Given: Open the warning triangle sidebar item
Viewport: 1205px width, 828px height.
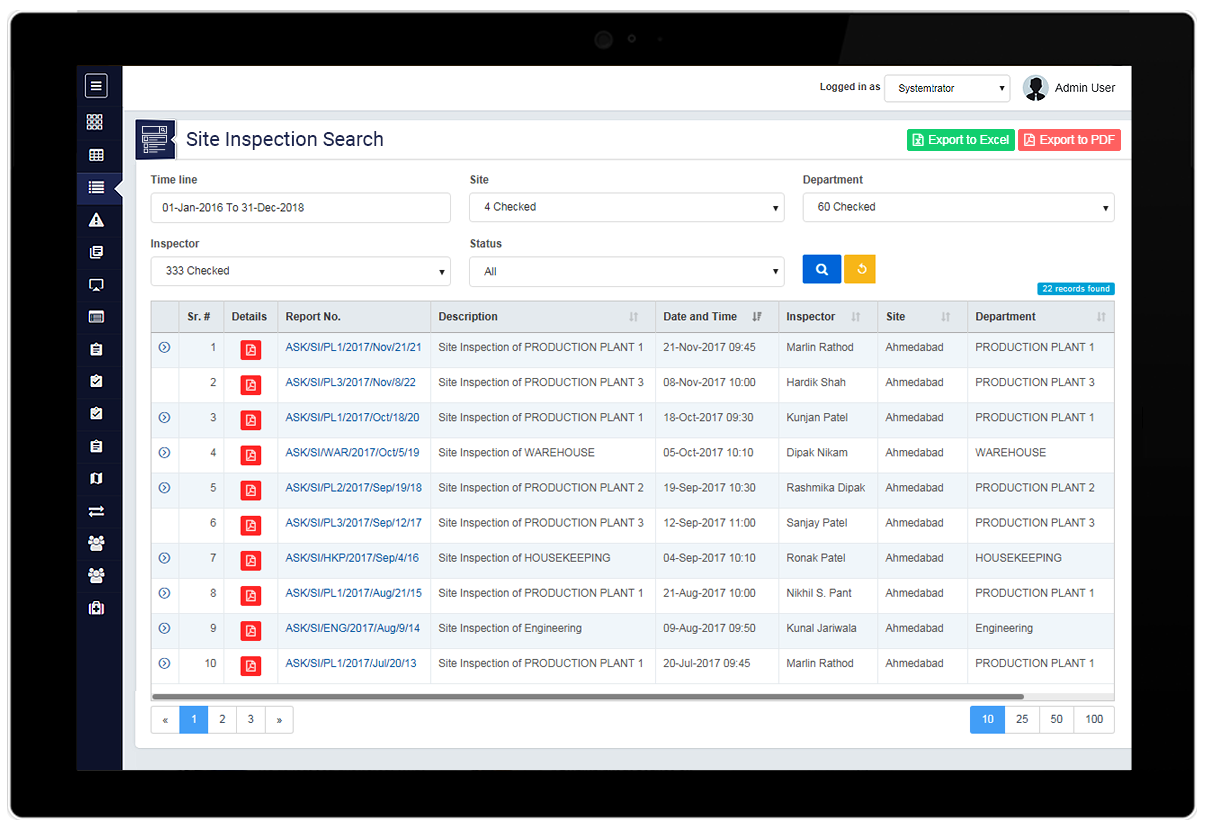Looking at the screenshot, I should point(96,220).
